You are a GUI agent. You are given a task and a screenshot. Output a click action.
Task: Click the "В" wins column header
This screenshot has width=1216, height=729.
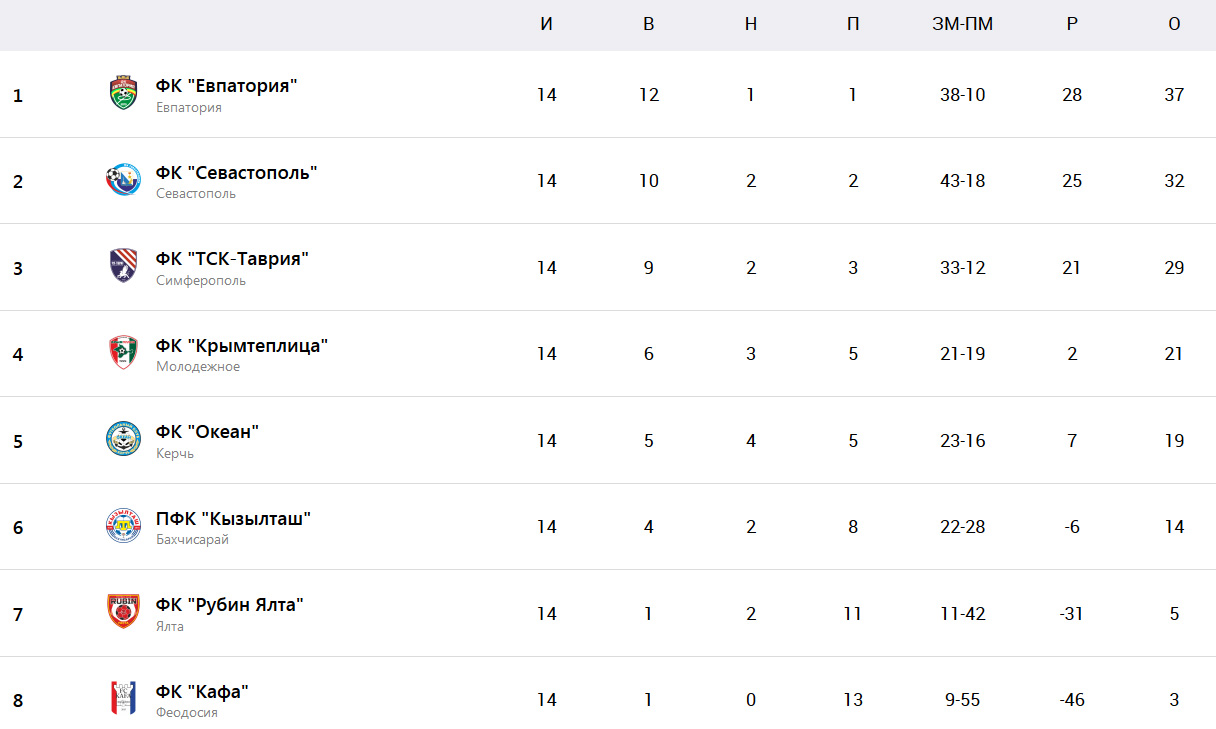pyautogui.click(x=648, y=24)
